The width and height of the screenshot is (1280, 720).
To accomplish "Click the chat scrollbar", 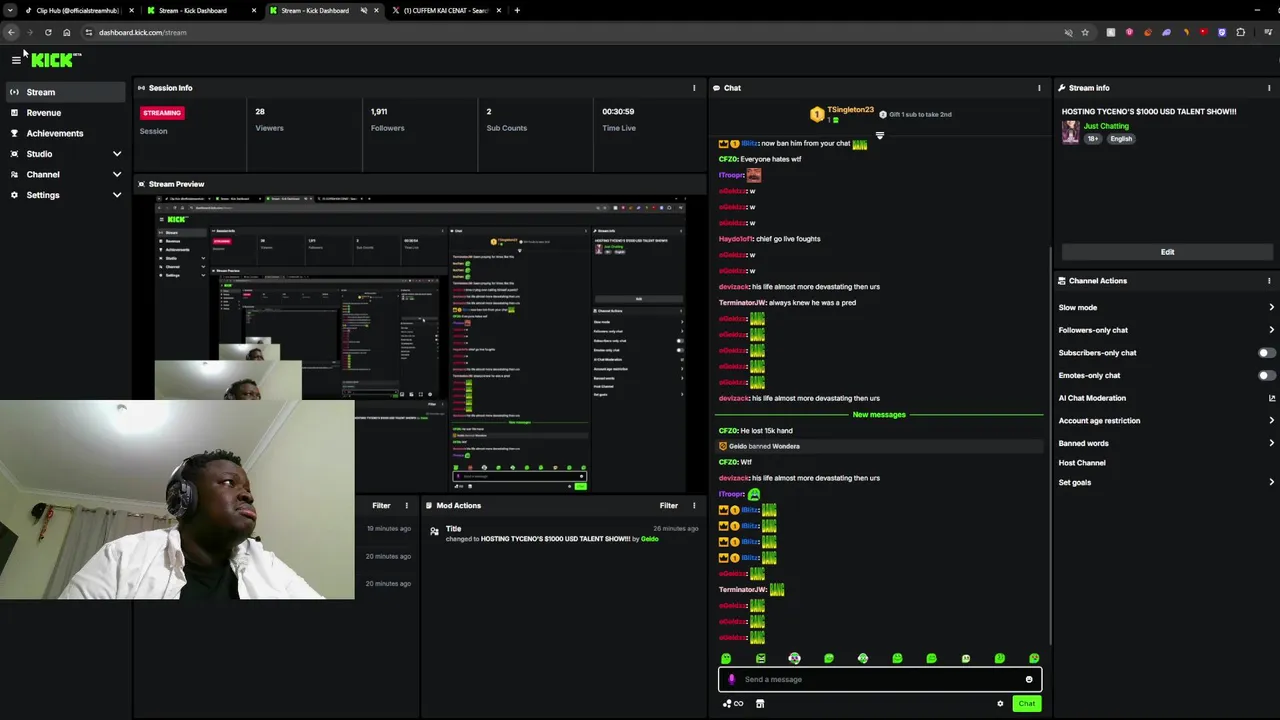I will click(1049, 445).
